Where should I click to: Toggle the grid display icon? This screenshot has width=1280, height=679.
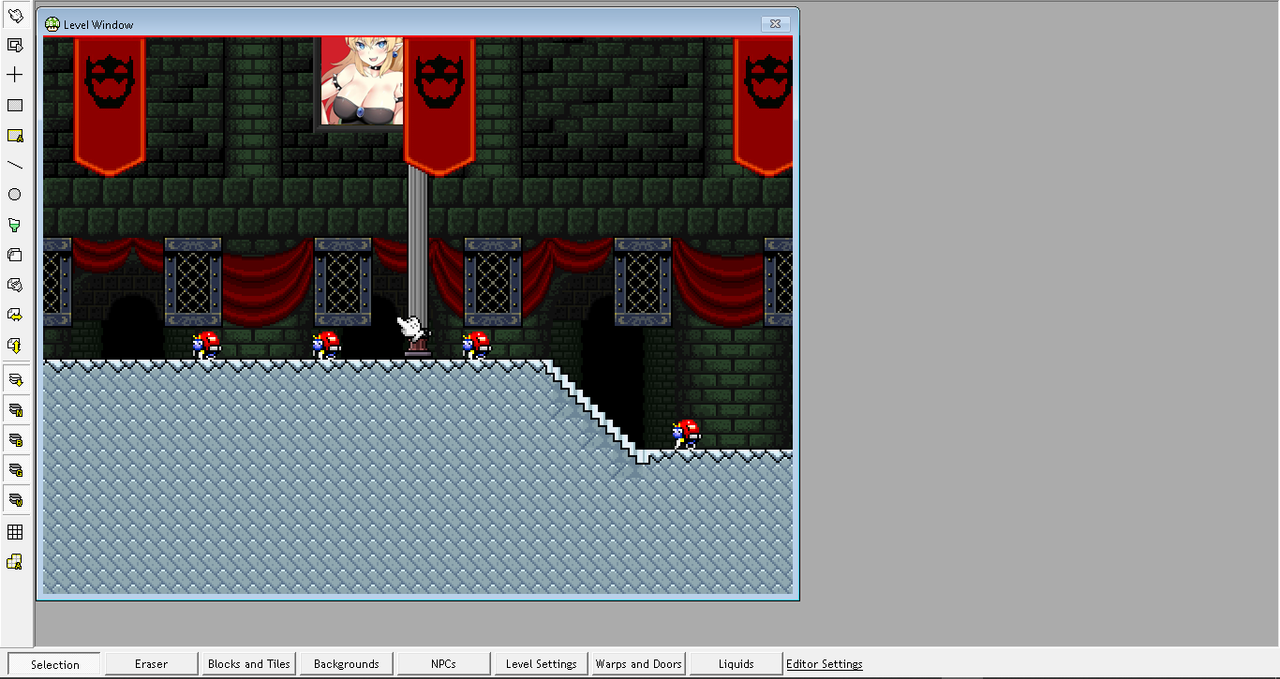[15, 532]
